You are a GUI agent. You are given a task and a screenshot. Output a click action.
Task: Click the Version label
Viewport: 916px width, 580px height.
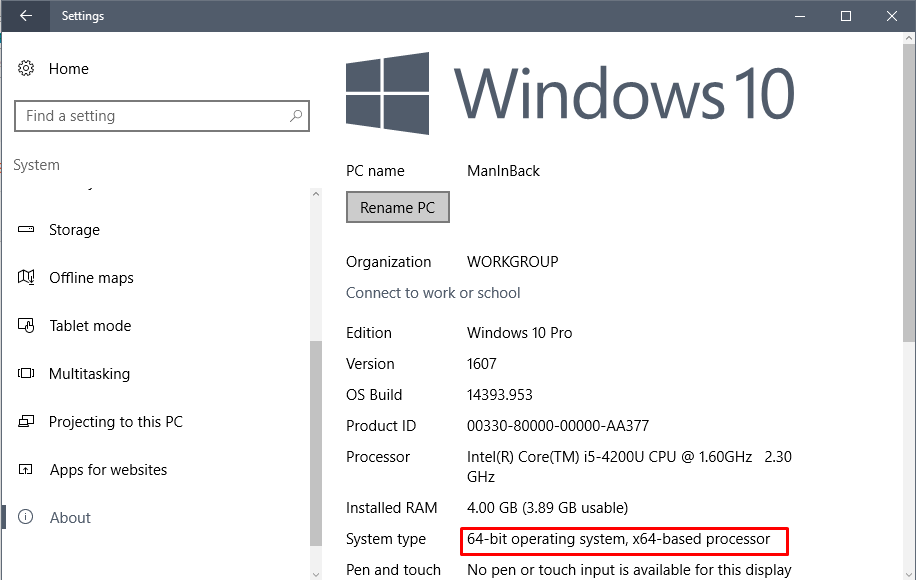[370, 364]
